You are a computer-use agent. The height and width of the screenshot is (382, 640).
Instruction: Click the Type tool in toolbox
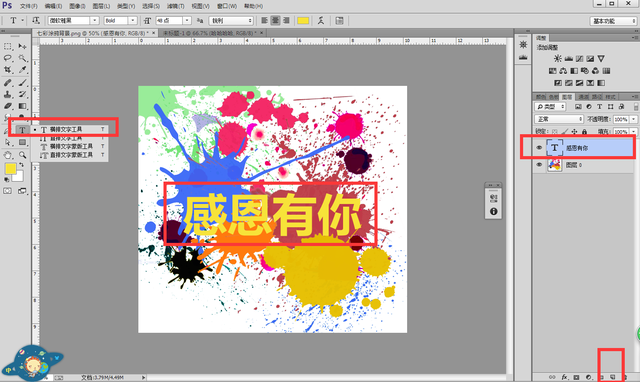click(22, 130)
